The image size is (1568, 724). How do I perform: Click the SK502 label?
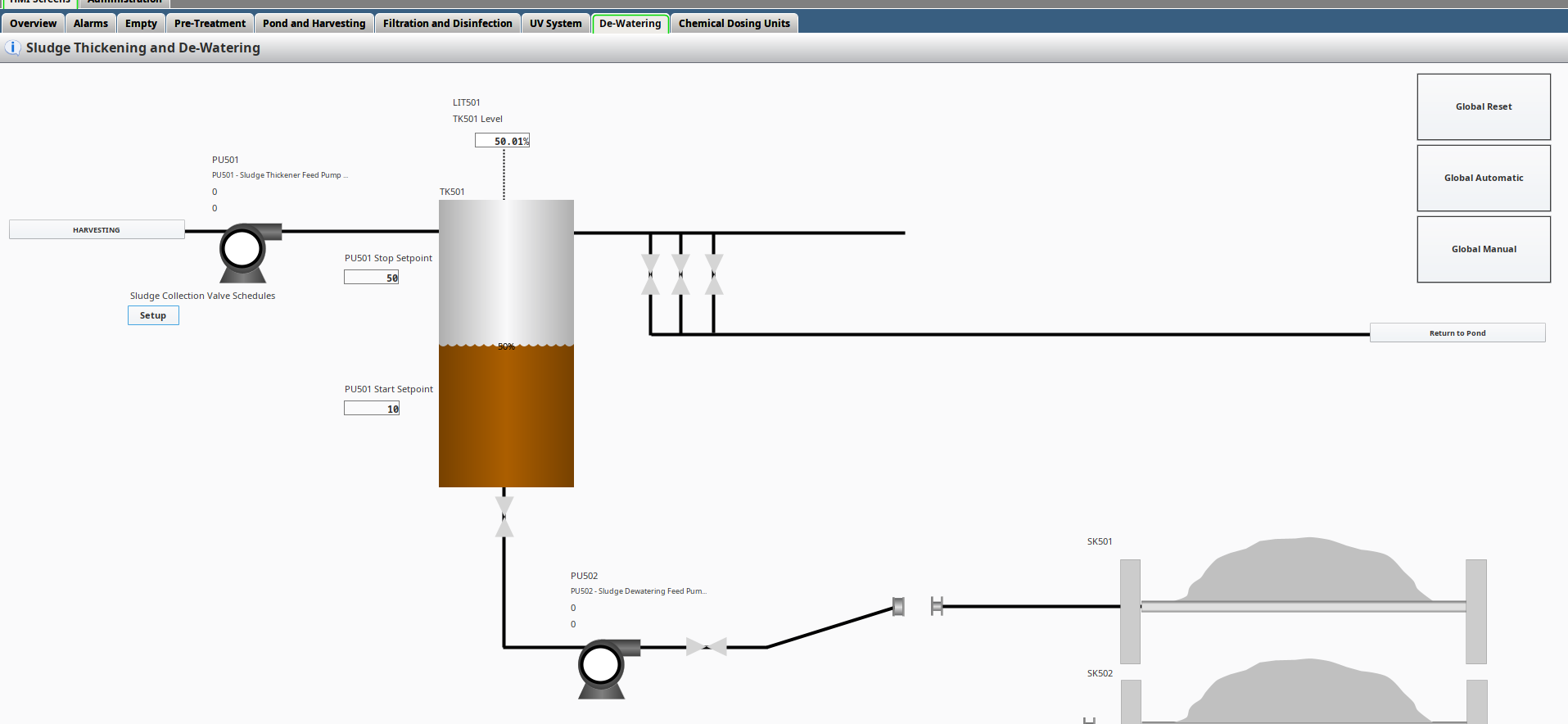(x=1100, y=673)
